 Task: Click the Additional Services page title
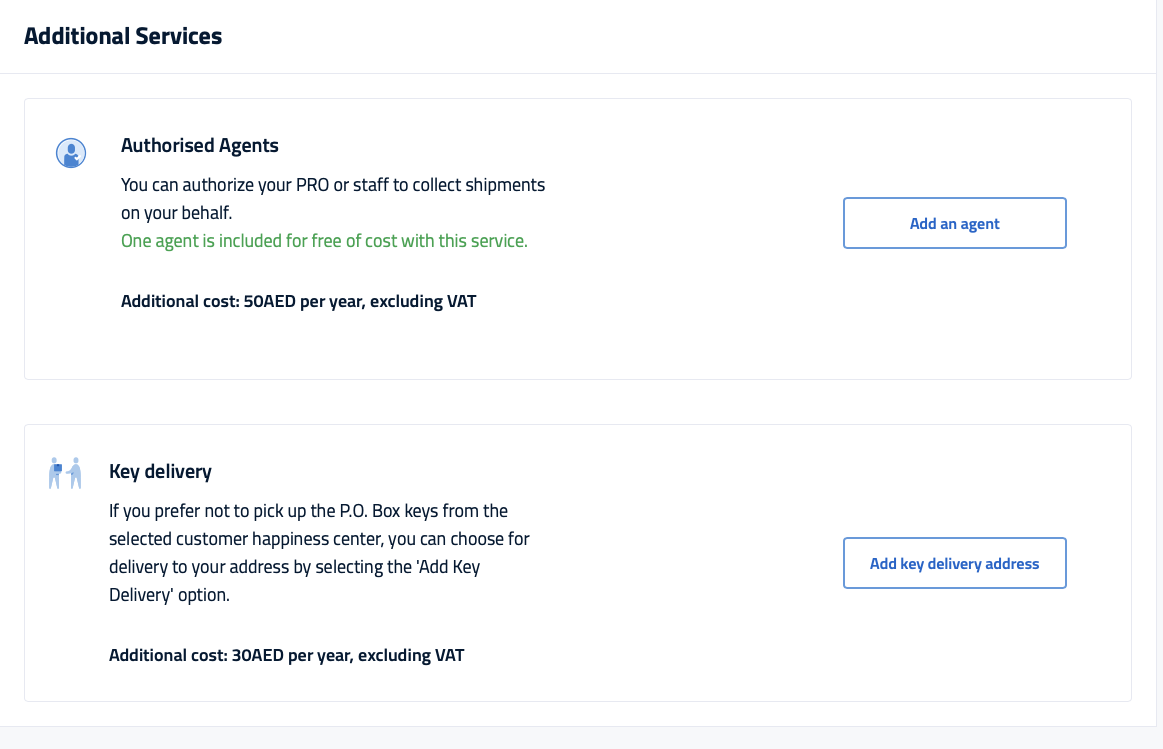(123, 36)
